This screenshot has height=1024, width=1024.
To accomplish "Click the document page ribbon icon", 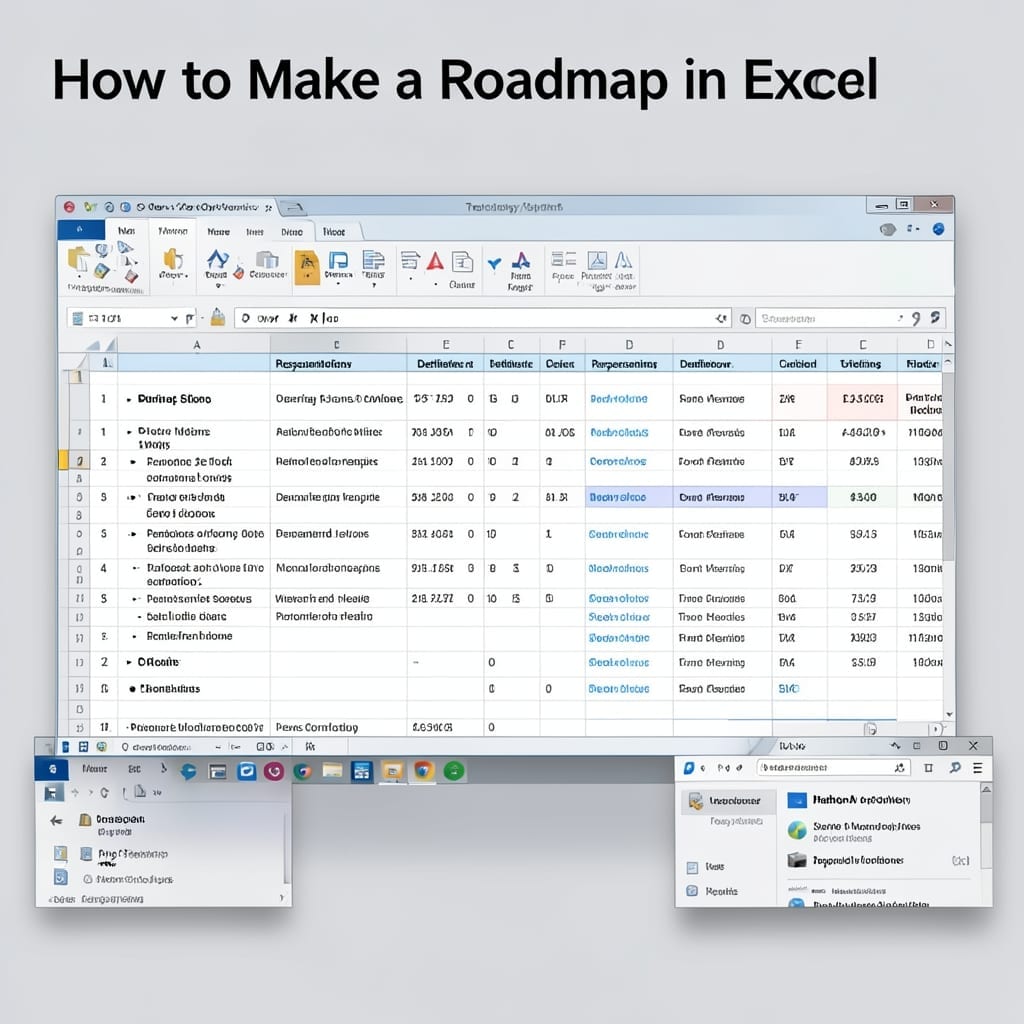I will [462, 262].
